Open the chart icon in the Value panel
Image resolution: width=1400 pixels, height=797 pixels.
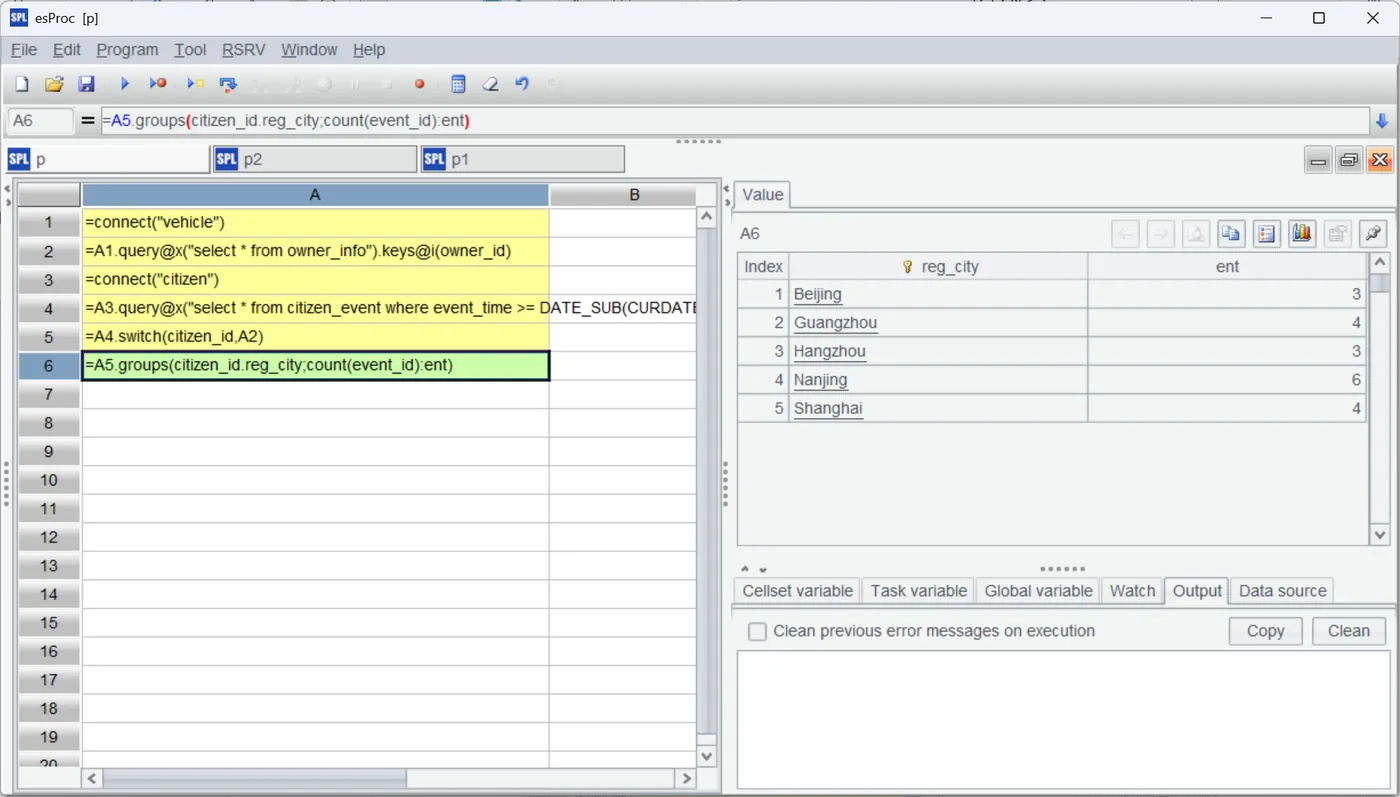pyautogui.click(x=1301, y=234)
